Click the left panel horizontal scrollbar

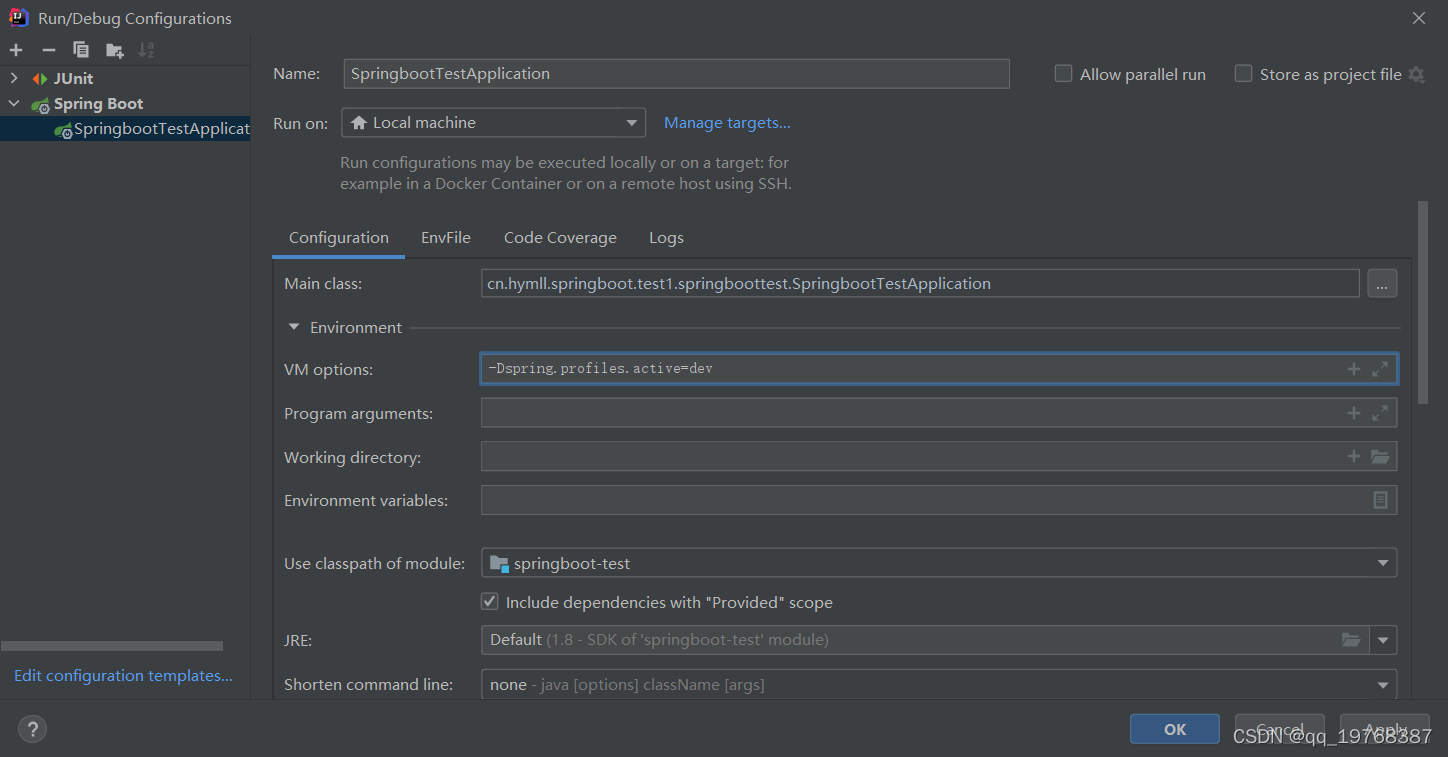click(x=112, y=646)
